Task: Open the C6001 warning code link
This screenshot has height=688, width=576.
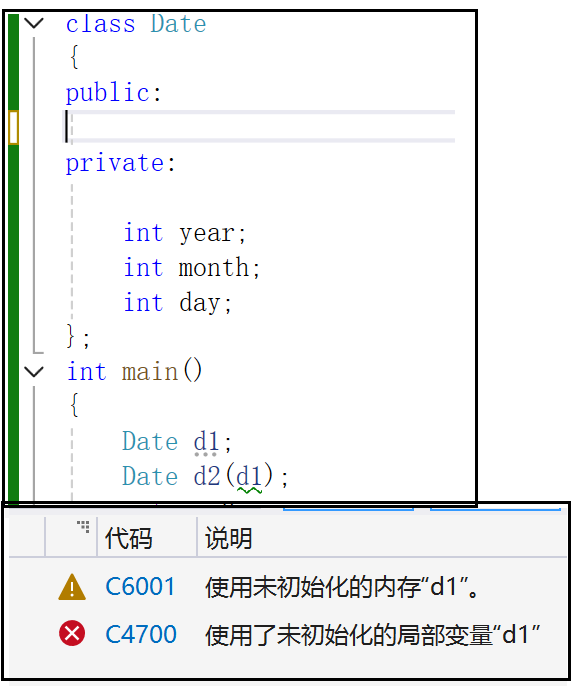Action: click(x=140, y=587)
